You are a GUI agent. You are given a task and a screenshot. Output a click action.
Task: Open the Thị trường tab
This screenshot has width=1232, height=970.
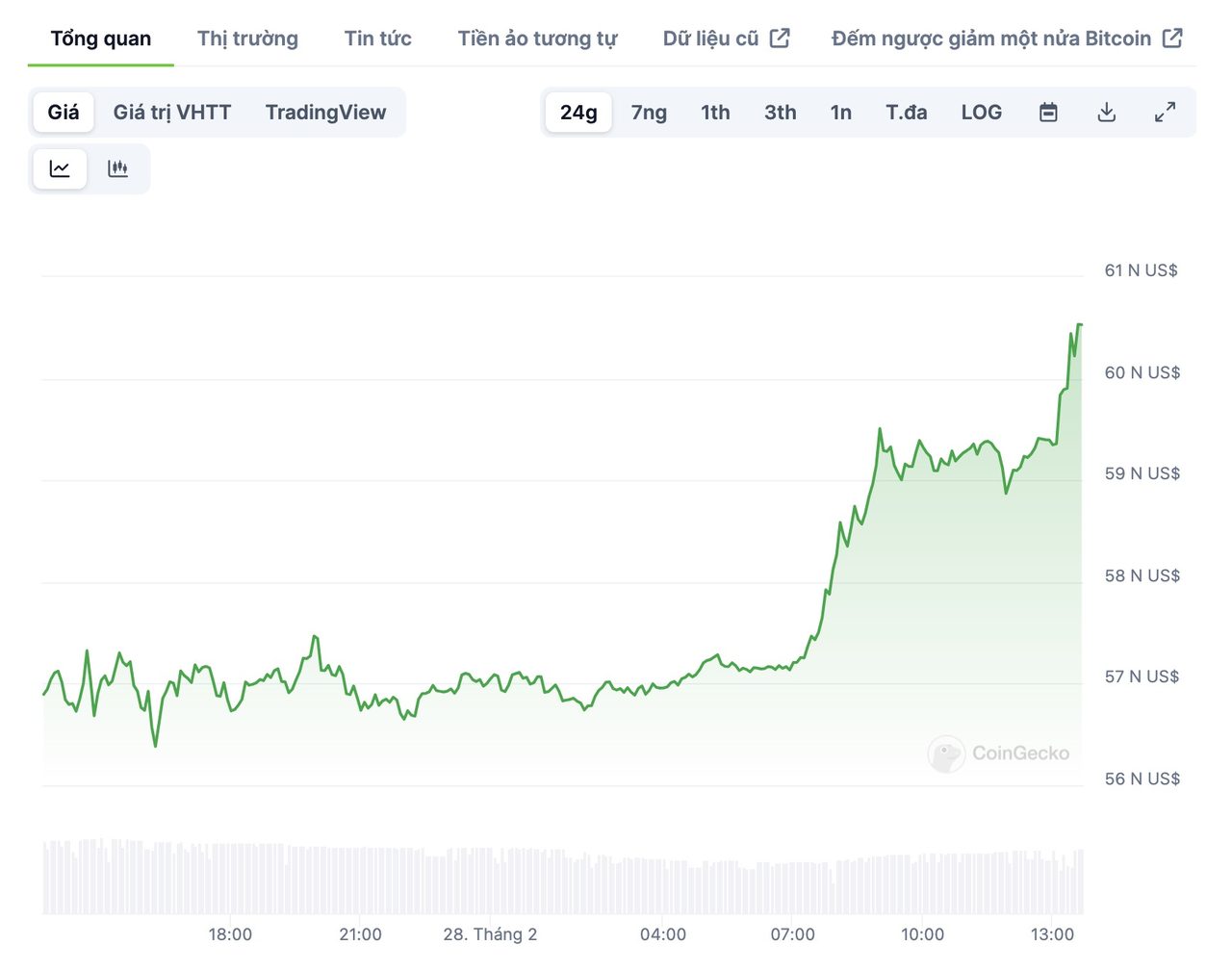tap(247, 38)
